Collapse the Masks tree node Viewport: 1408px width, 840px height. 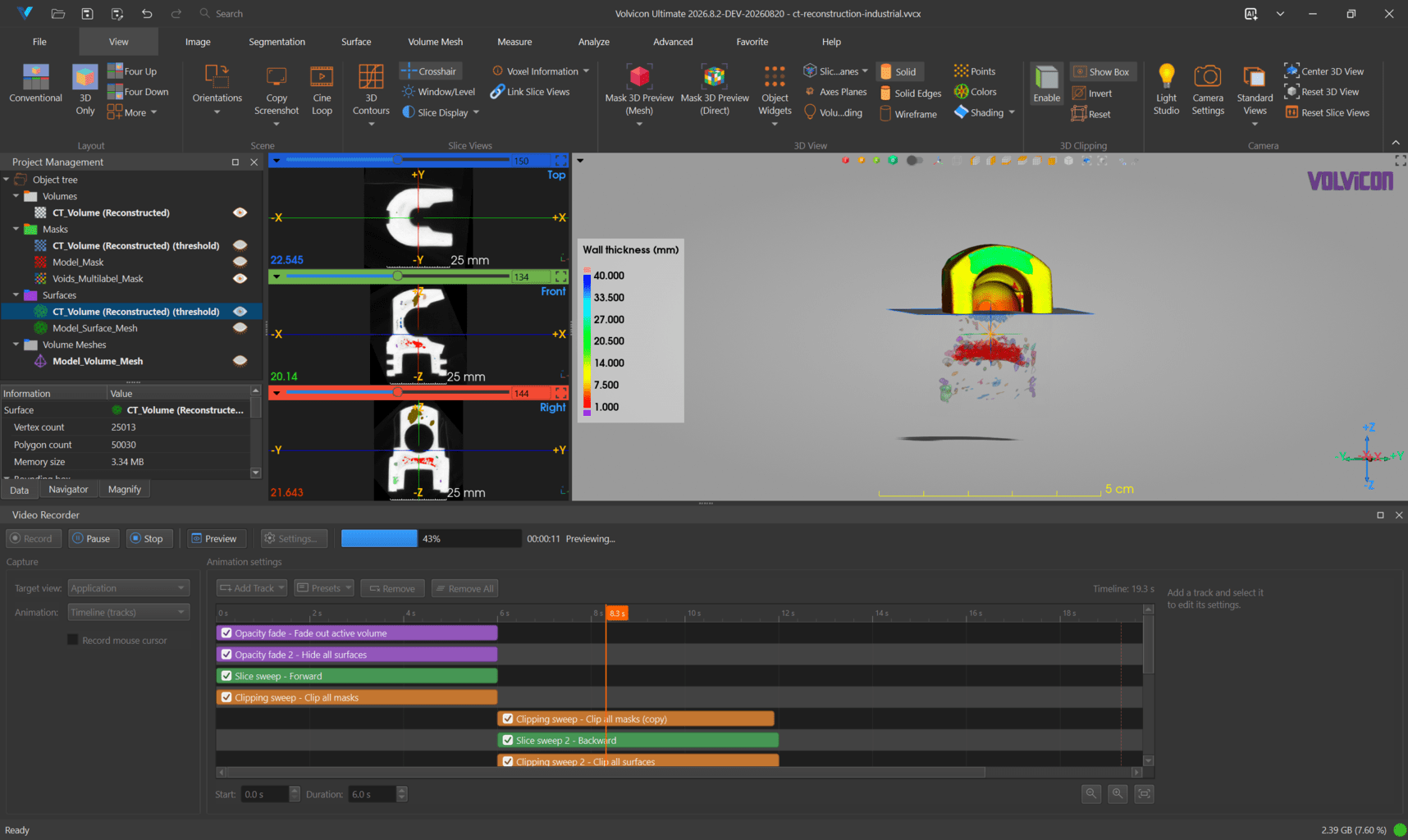tap(16, 229)
